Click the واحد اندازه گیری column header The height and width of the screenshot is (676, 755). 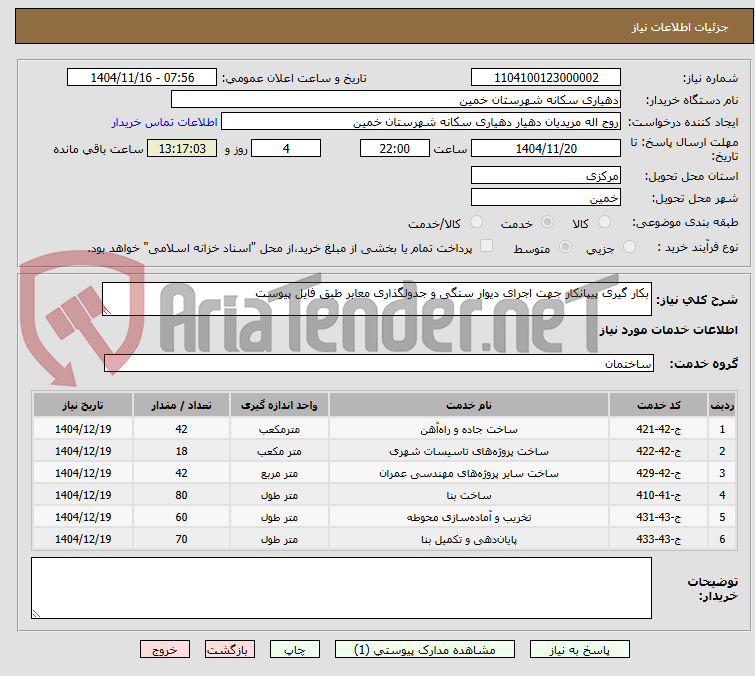pos(279,405)
